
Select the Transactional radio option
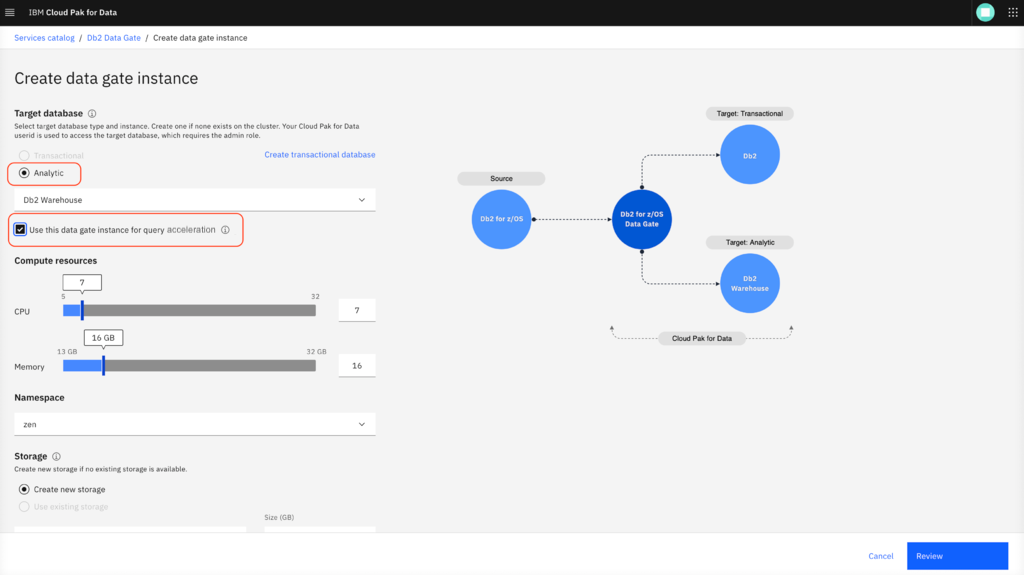click(x=24, y=156)
